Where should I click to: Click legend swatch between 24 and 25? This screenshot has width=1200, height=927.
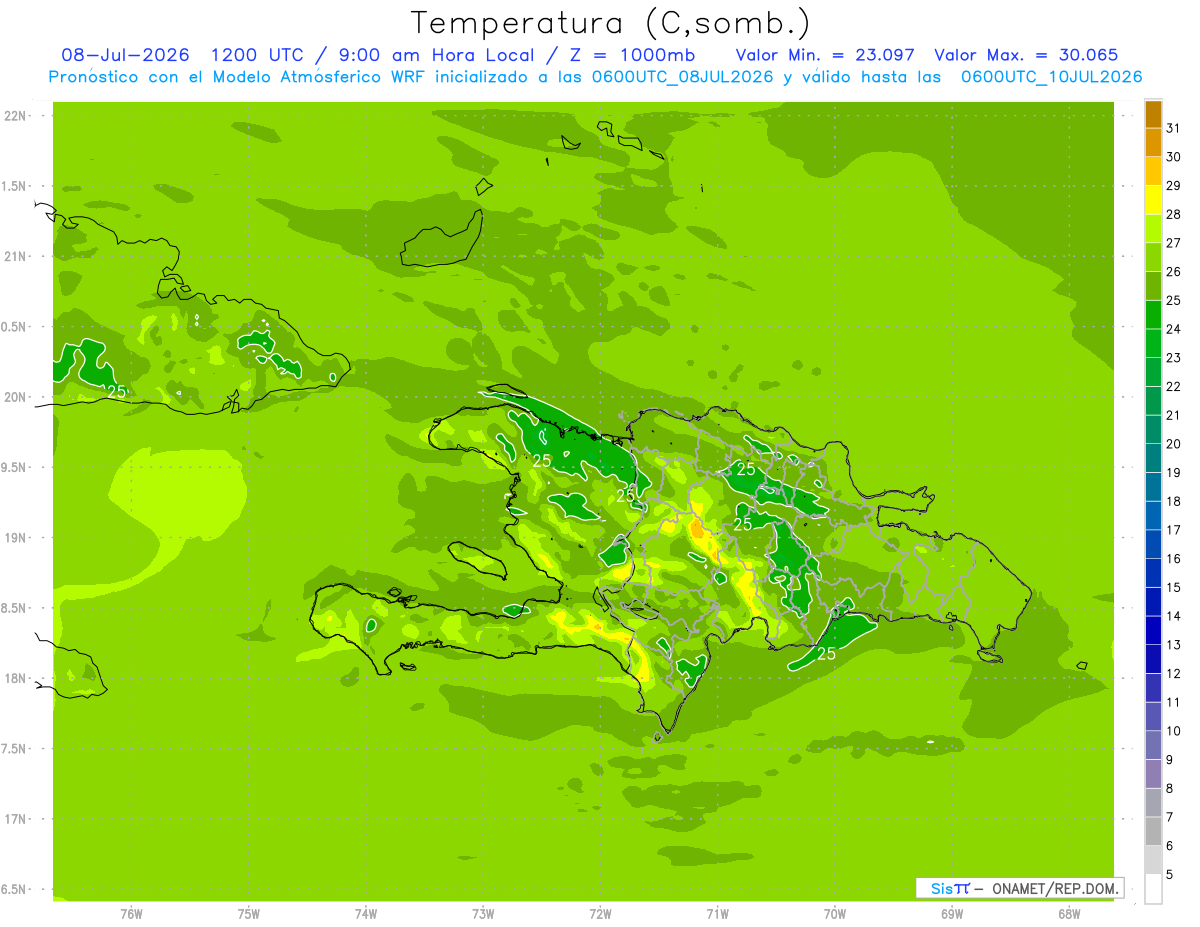1153,315
